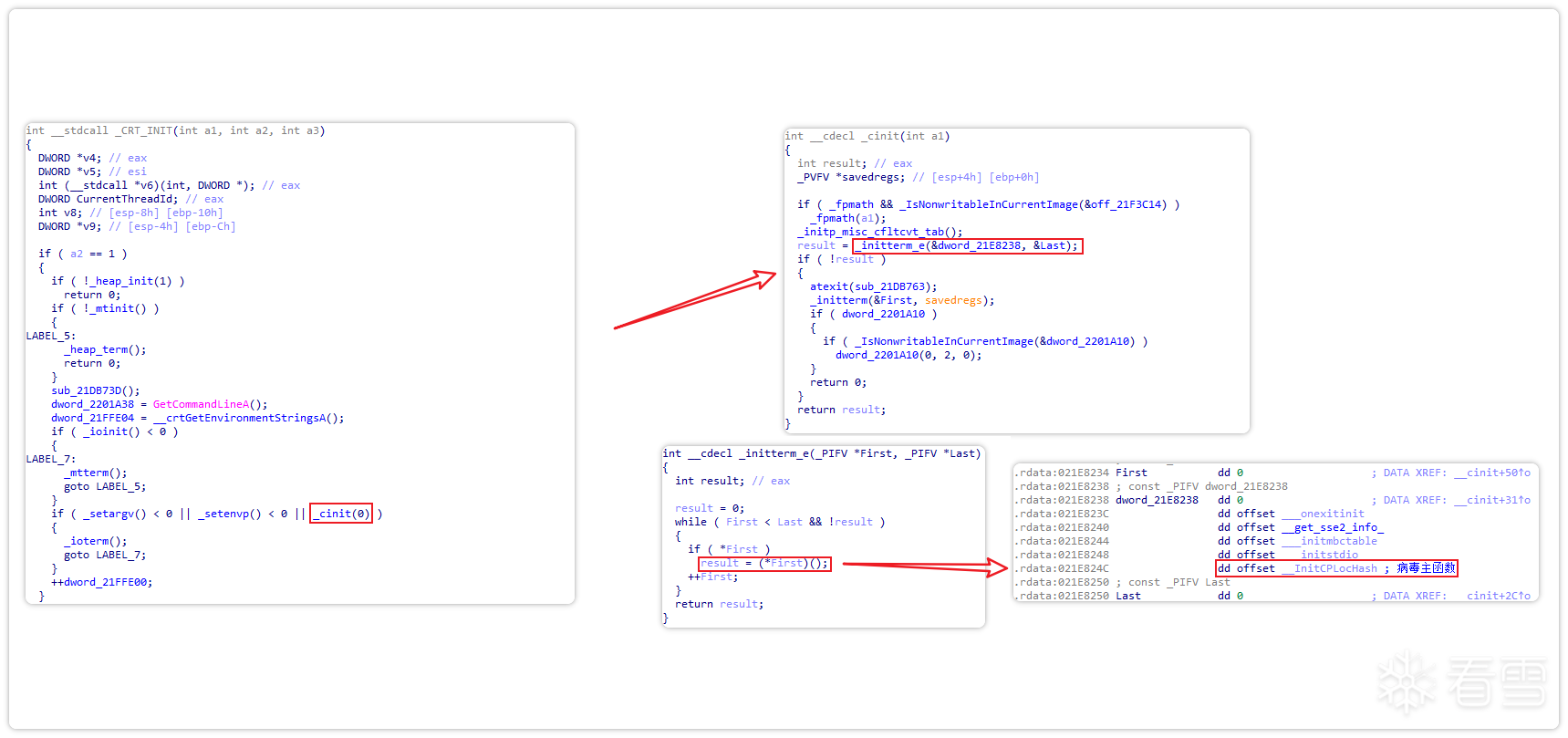
Task: Click the 'if ( *First )' condition
Action: pyautogui.click(x=729, y=549)
